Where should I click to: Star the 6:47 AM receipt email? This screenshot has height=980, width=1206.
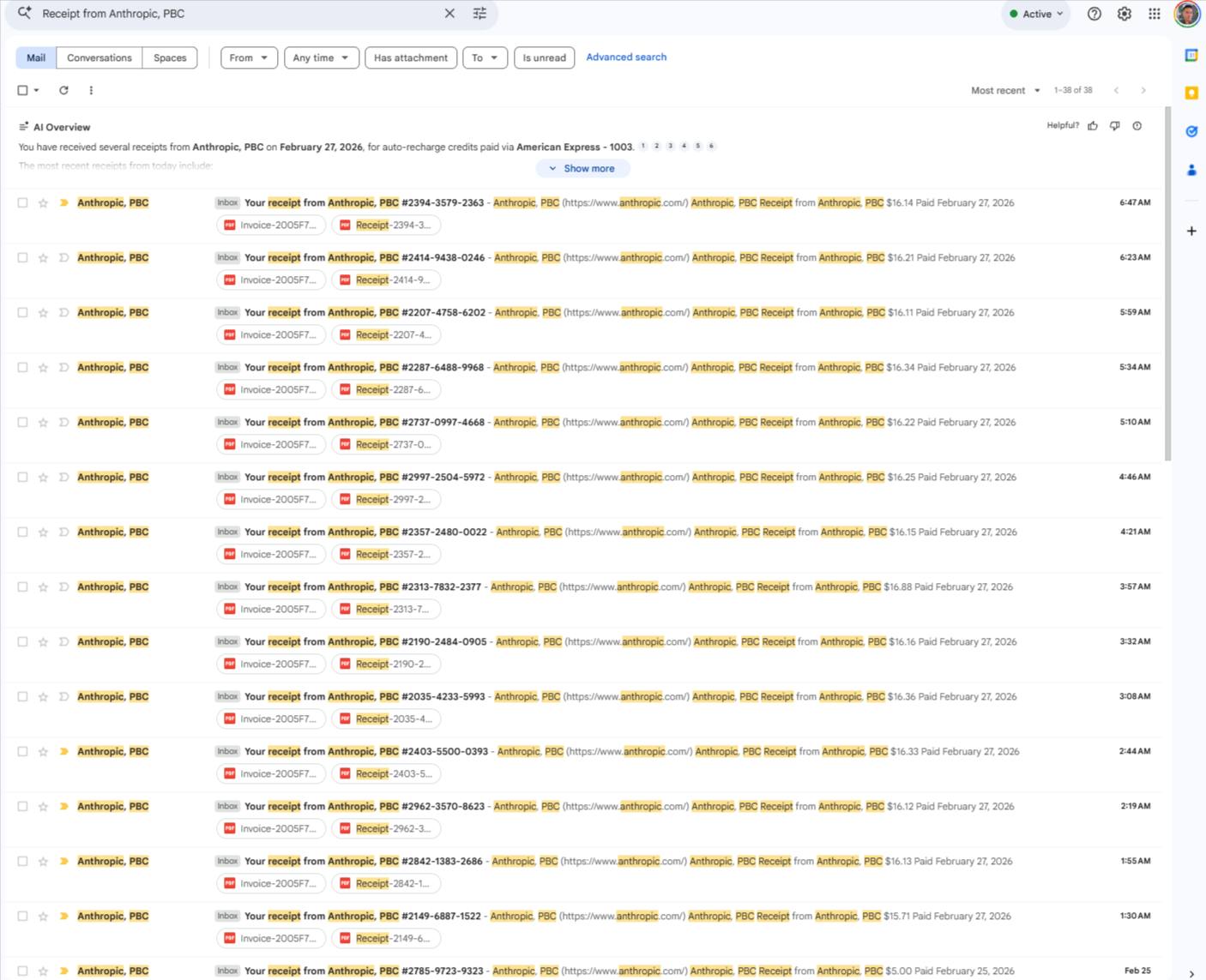point(43,203)
